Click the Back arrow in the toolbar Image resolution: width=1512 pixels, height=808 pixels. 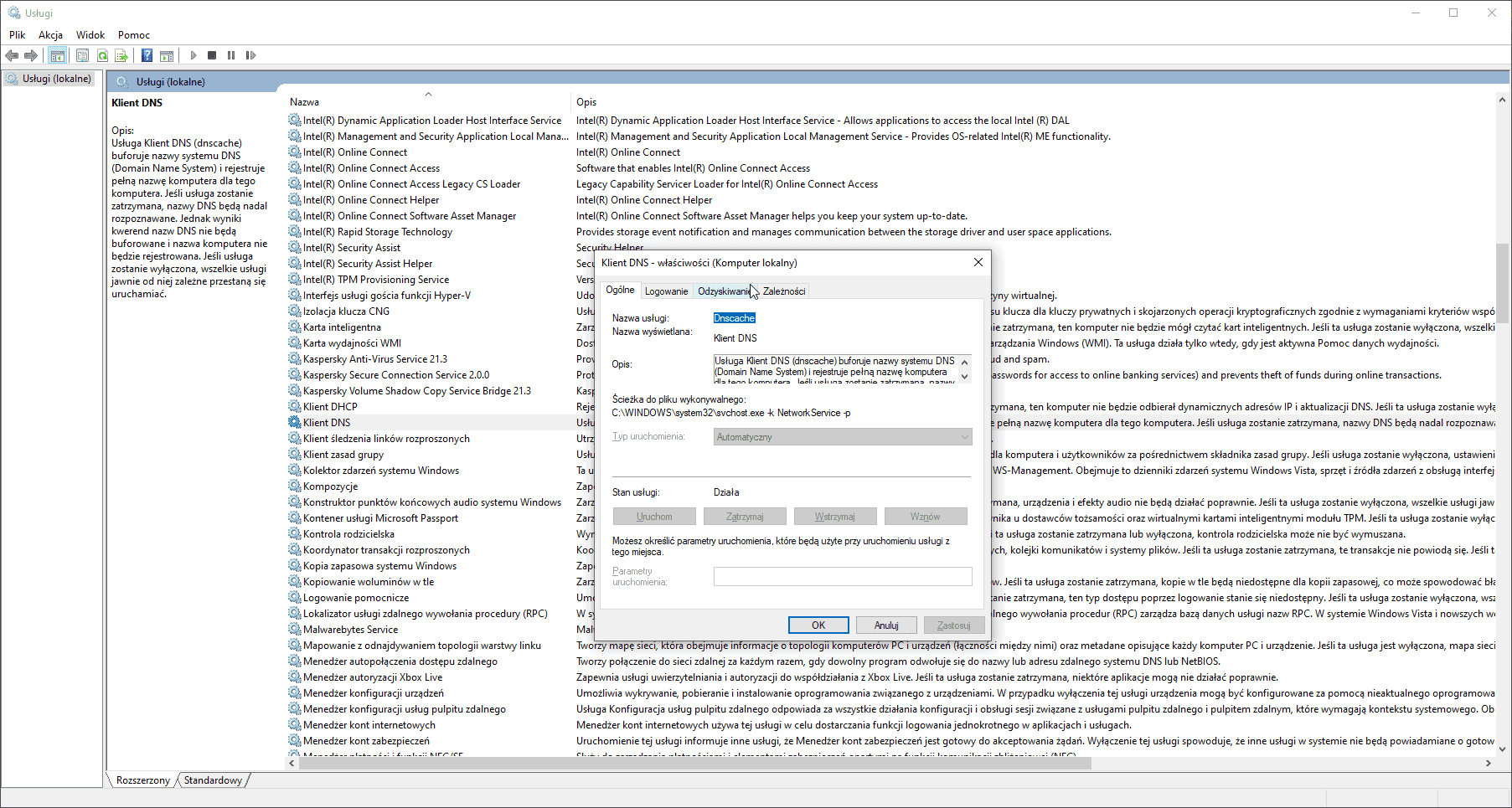12,55
